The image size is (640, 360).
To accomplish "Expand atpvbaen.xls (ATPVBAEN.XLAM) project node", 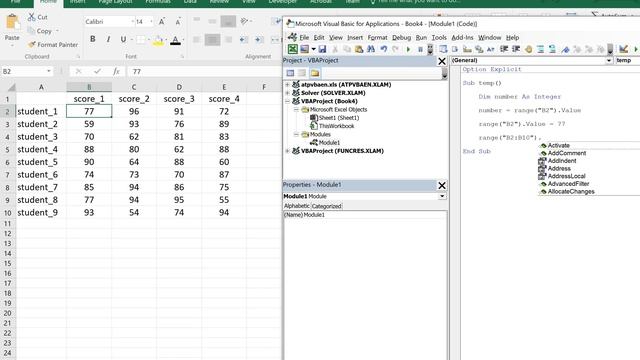I will [287, 84].
